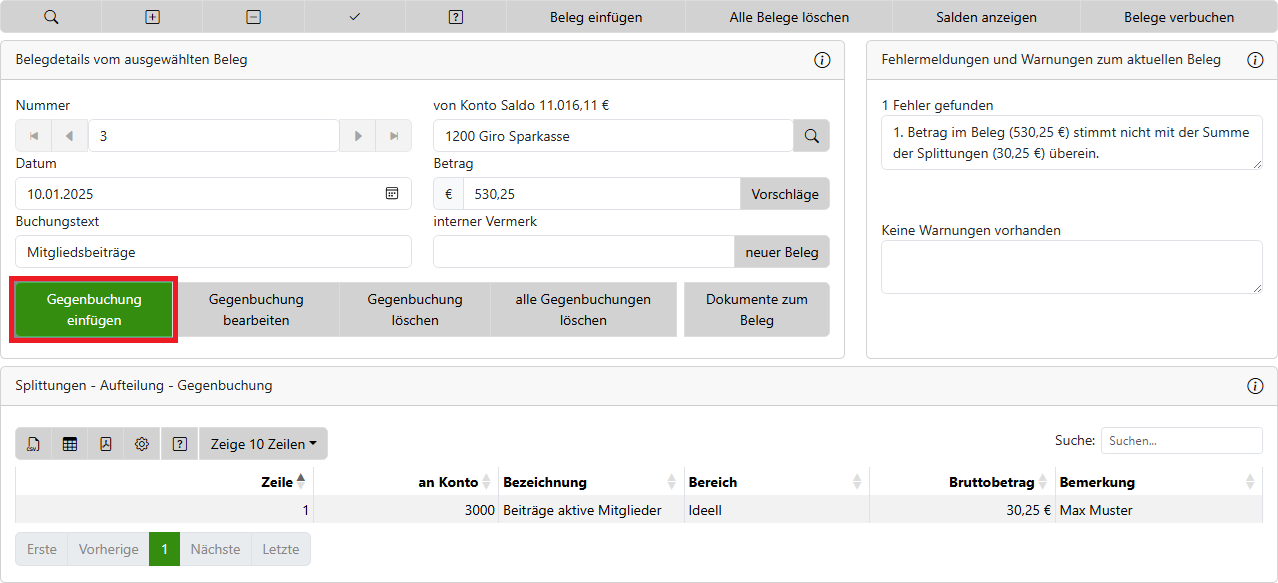Image resolution: width=1278 pixels, height=583 pixels.
Task: Go to the next Beleg number
Action: click(358, 136)
